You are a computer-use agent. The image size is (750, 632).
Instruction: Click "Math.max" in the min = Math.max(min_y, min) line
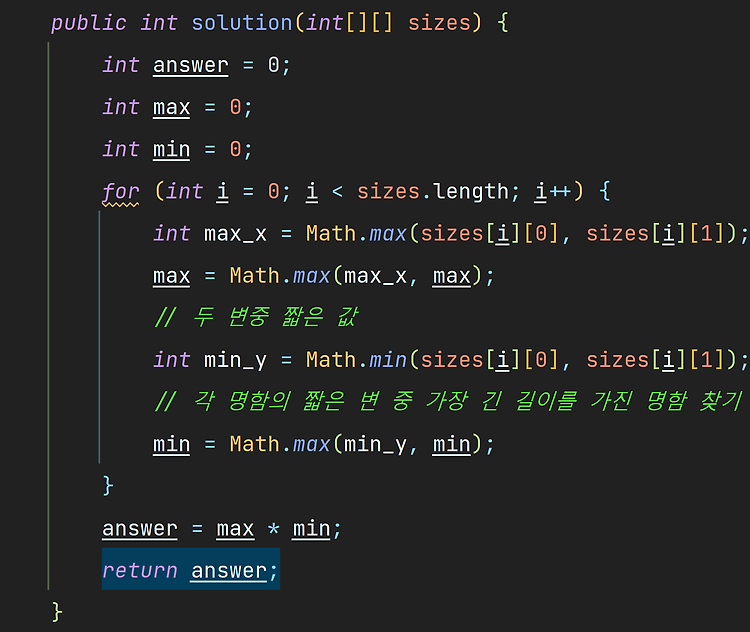click(x=280, y=444)
